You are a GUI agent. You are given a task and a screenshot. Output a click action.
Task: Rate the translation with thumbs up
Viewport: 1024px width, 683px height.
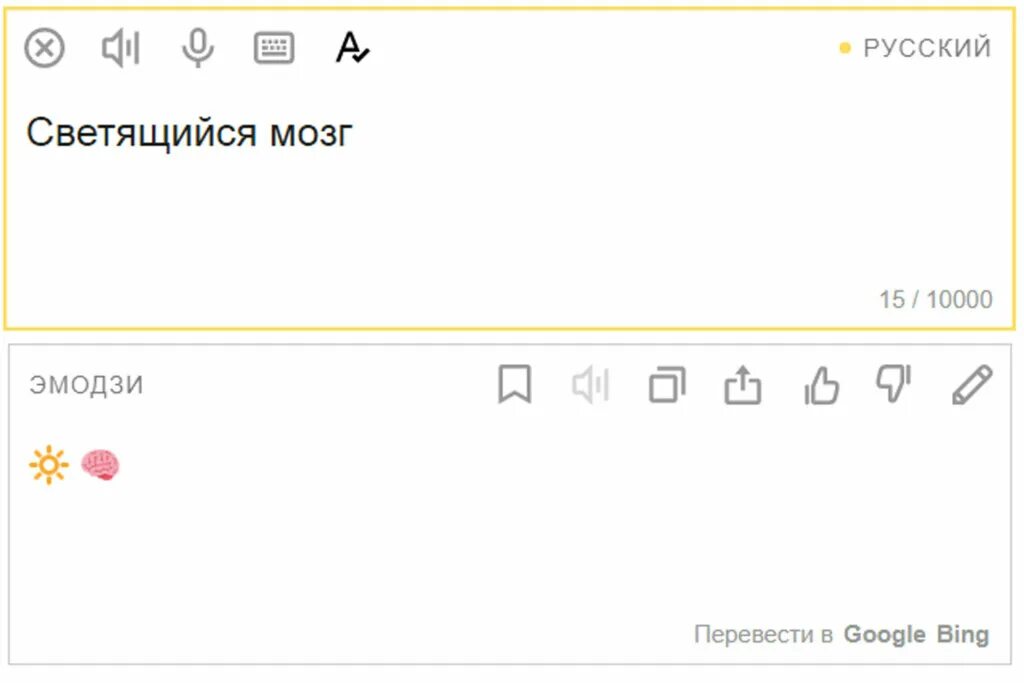[820, 385]
